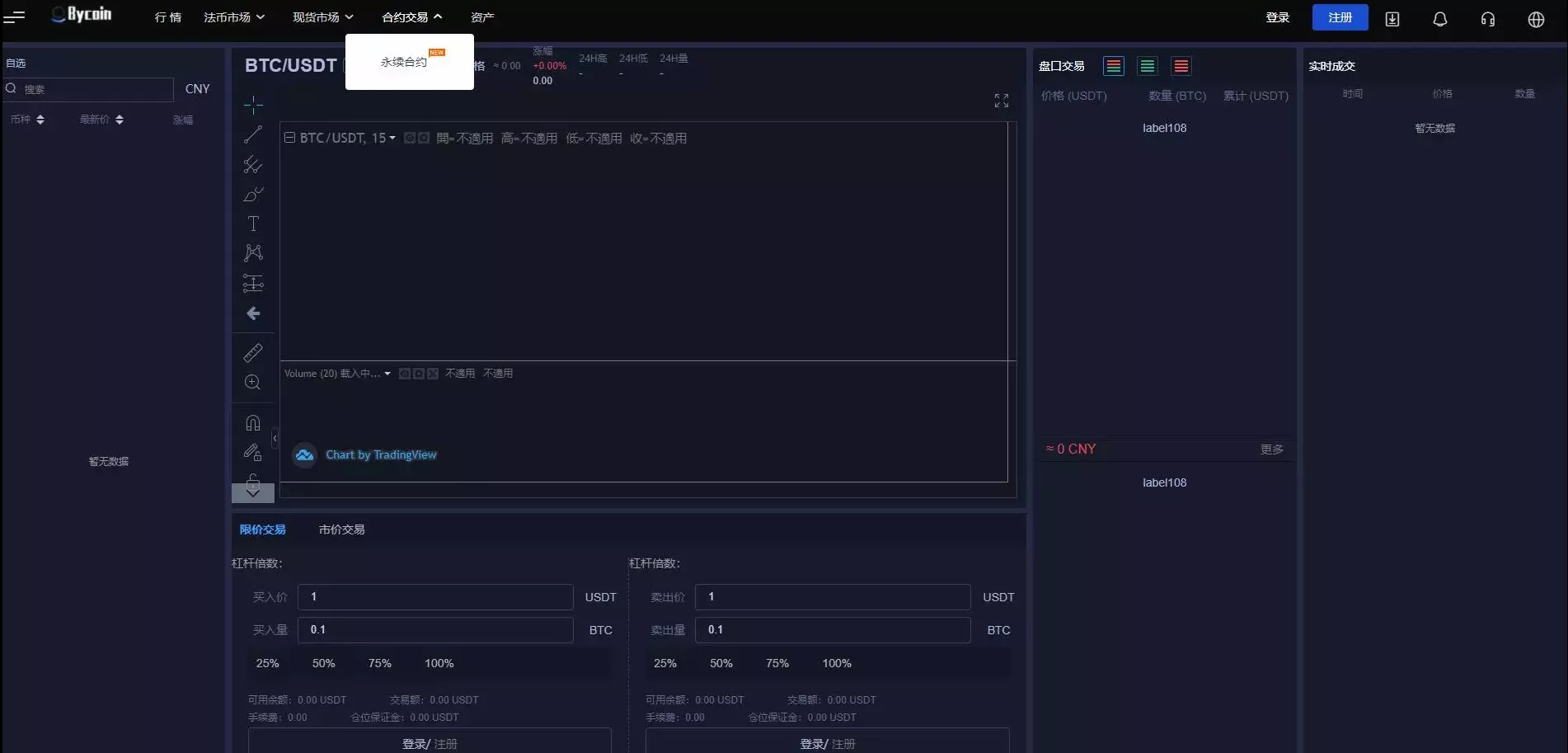Image resolution: width=1568 pixels, height=753 pixels.
Task: Open the 现货市场 dropdown
Action: click(322, 16)
